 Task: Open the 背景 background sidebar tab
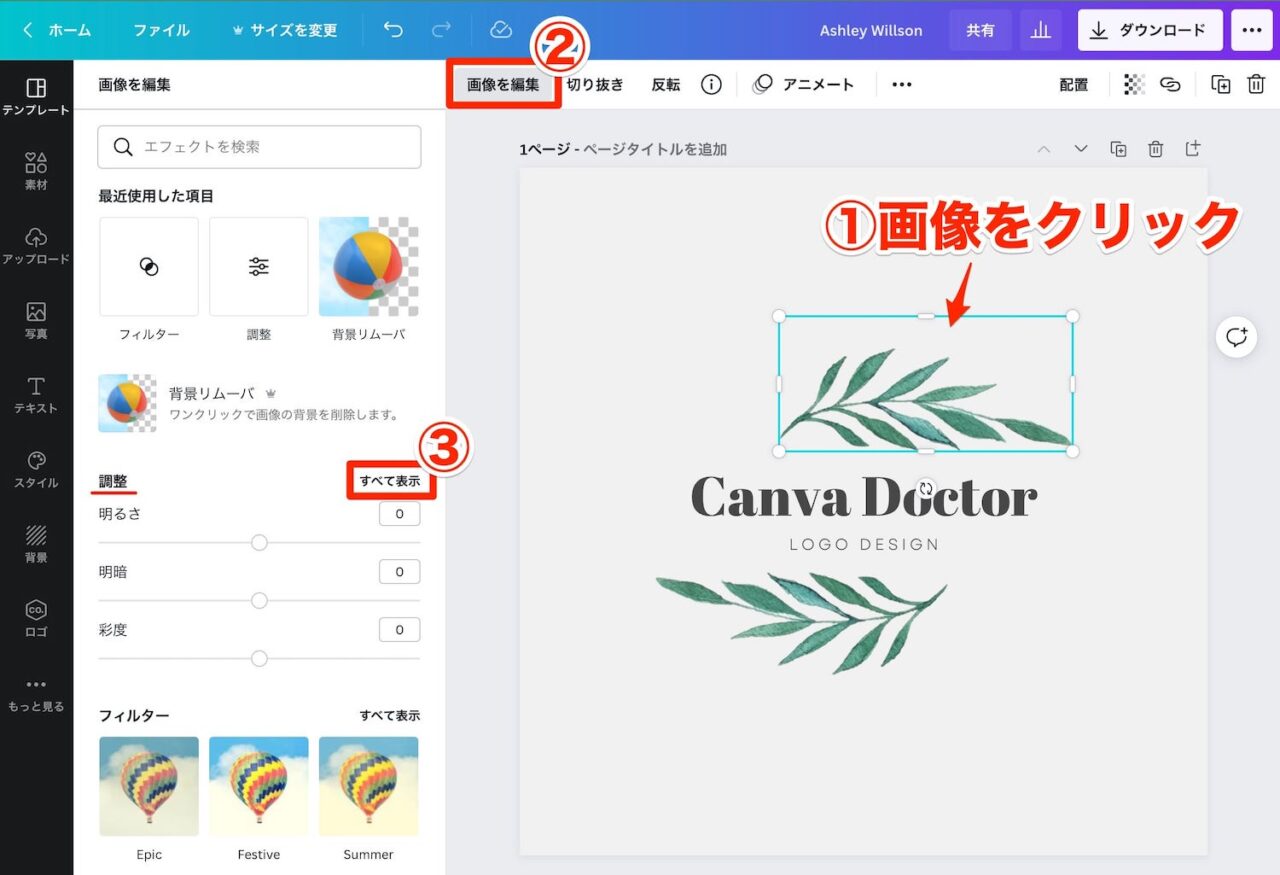[x=36, y=544]
